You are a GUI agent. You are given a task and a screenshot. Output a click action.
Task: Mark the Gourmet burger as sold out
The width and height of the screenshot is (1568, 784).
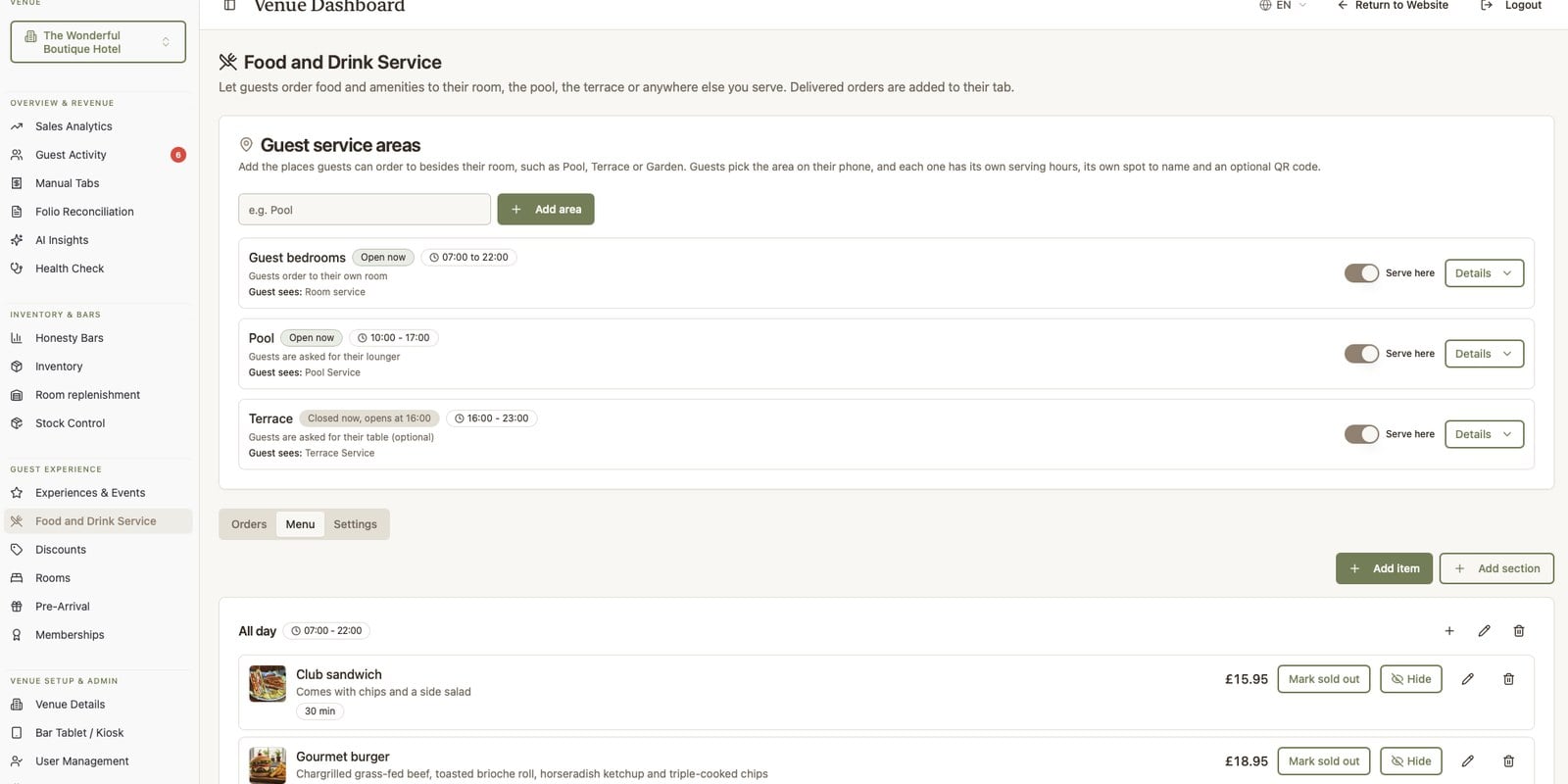pos(1324,761)
